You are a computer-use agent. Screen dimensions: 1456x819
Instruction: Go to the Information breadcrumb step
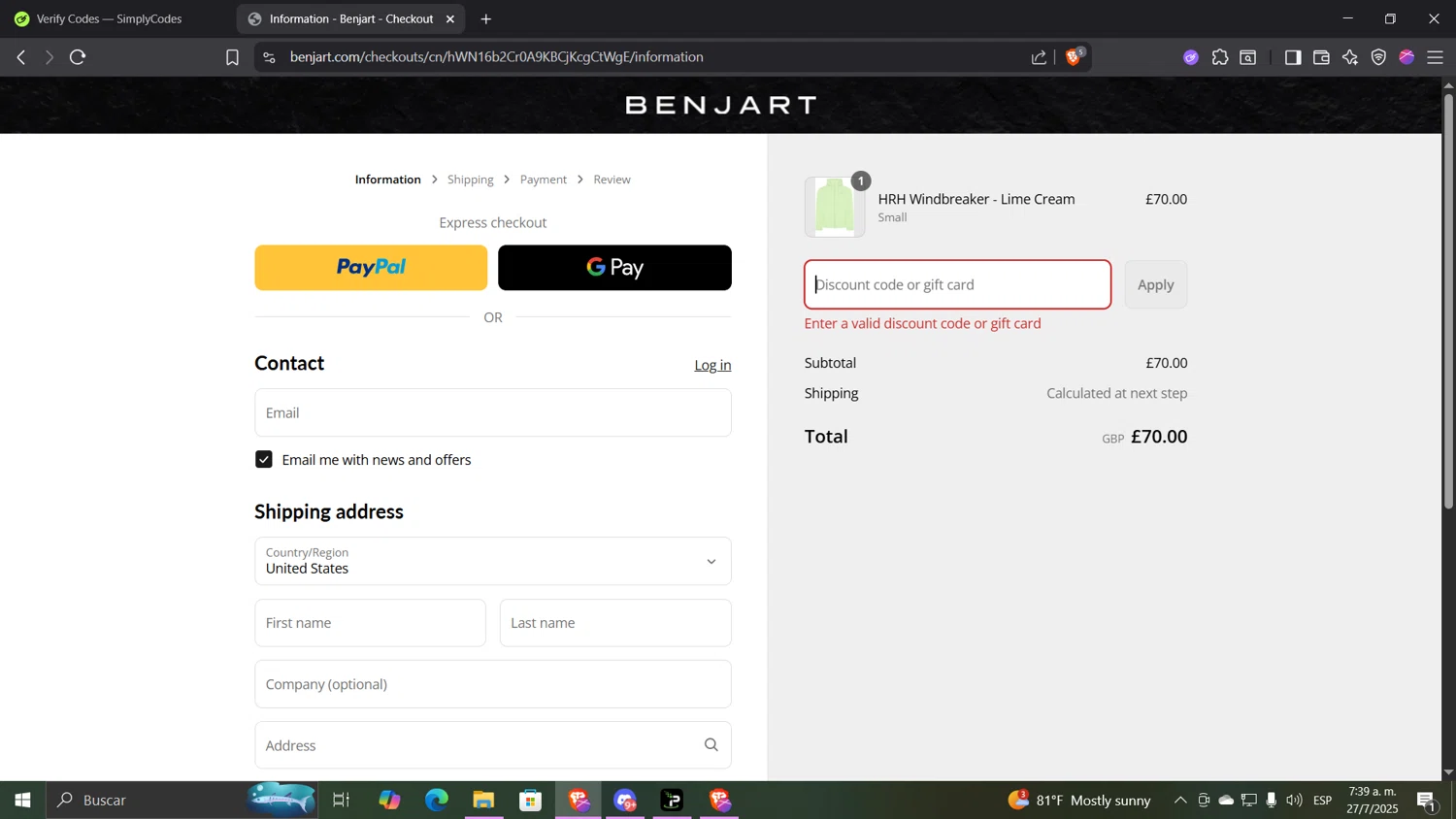click(x=387, y=180)
